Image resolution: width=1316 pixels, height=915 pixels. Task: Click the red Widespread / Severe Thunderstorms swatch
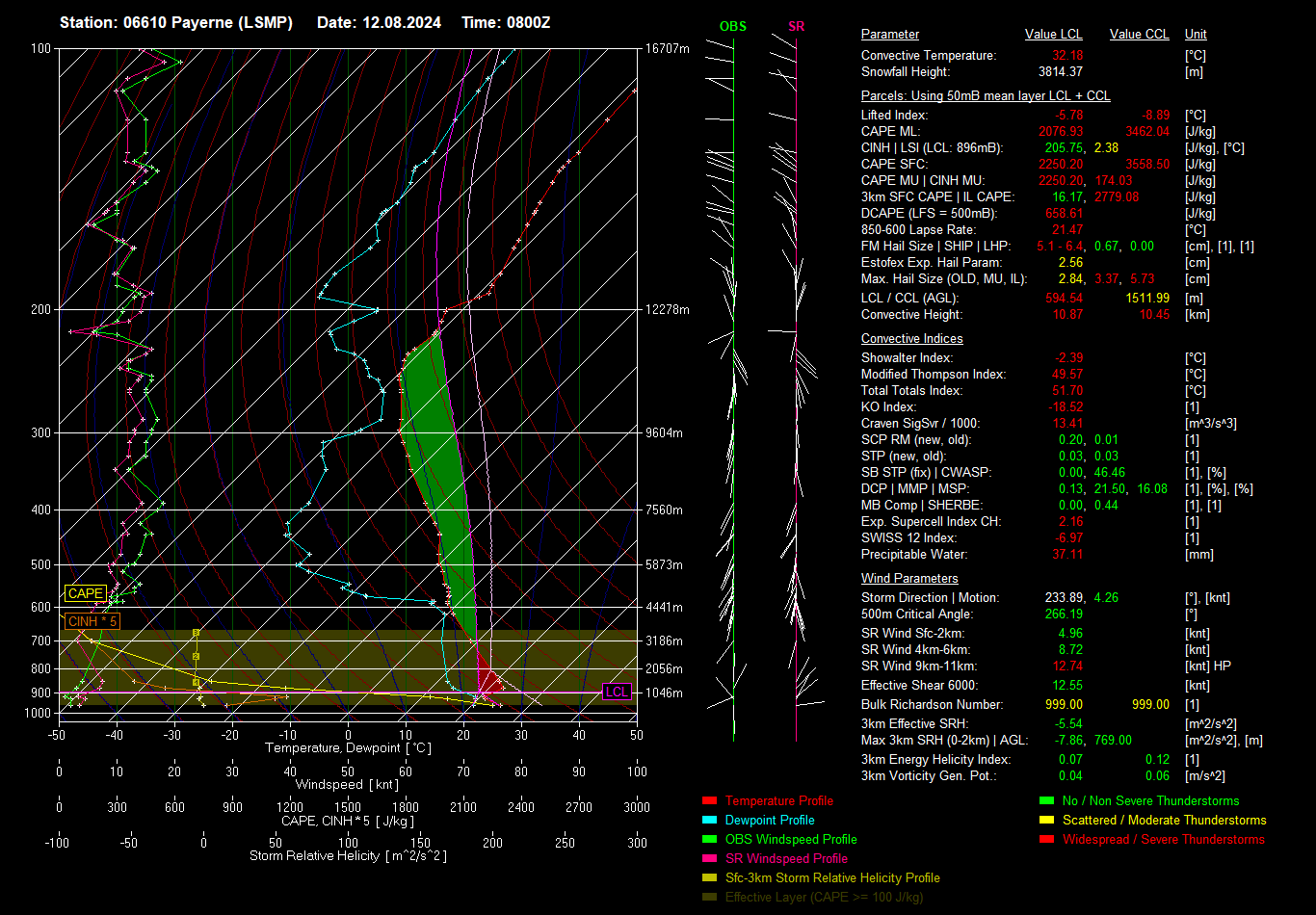1047,840
